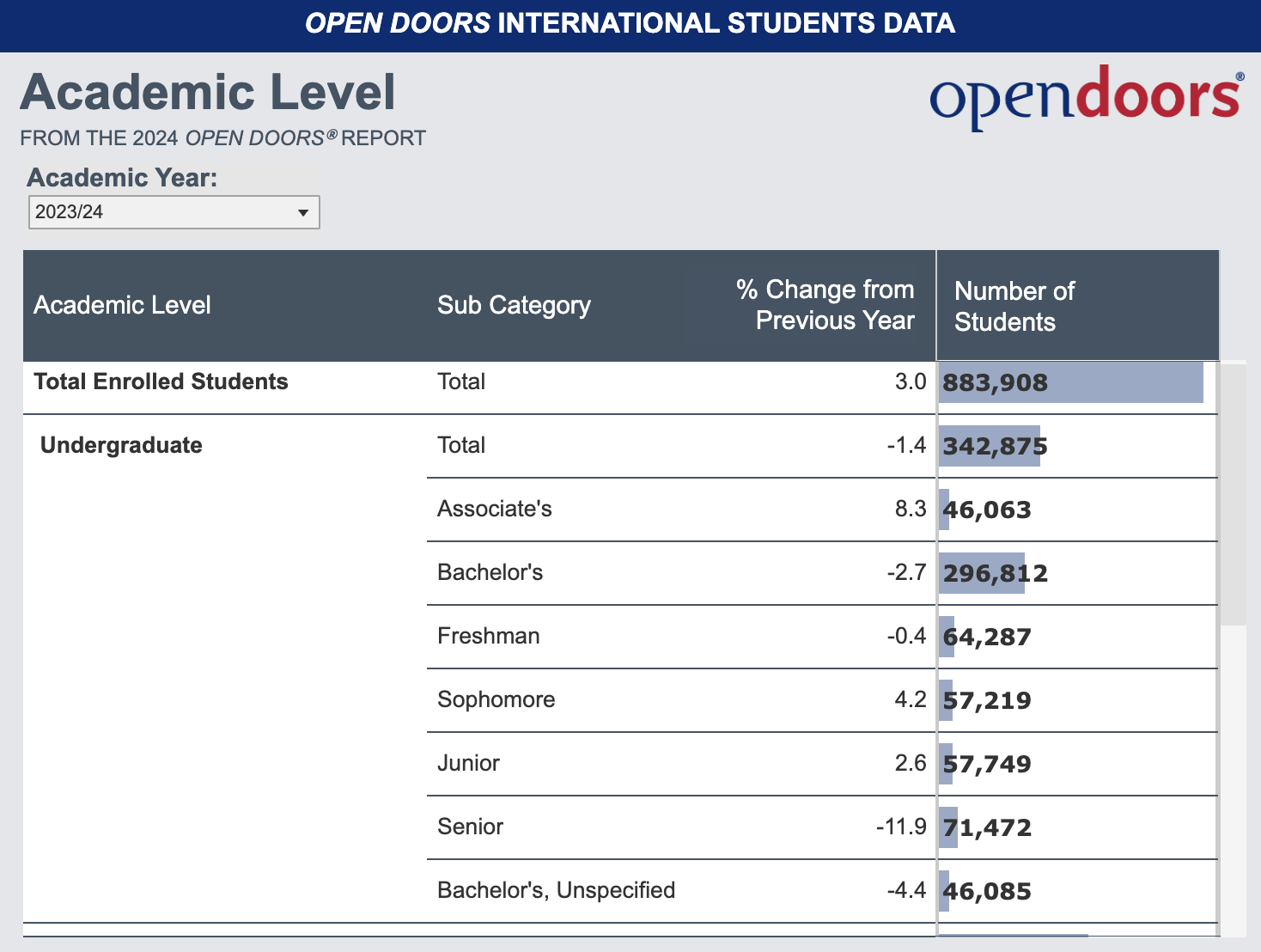This screenshot has height=952, width=1261.
Task: Click the Open Doors International Students Data banner
Action: pyautogui.click(x=630, y=23)
